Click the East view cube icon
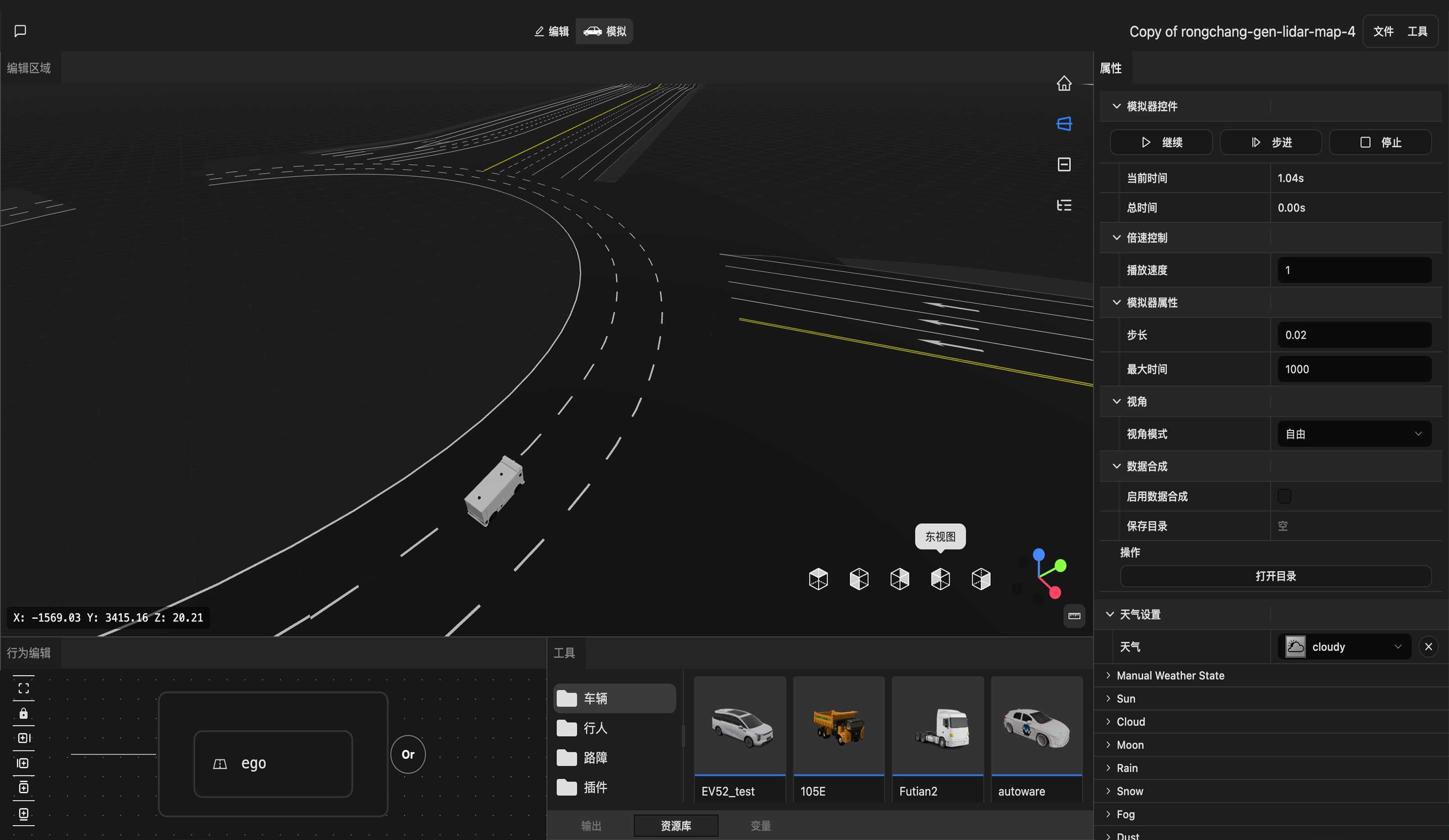1449x840 pixels. 940,579
